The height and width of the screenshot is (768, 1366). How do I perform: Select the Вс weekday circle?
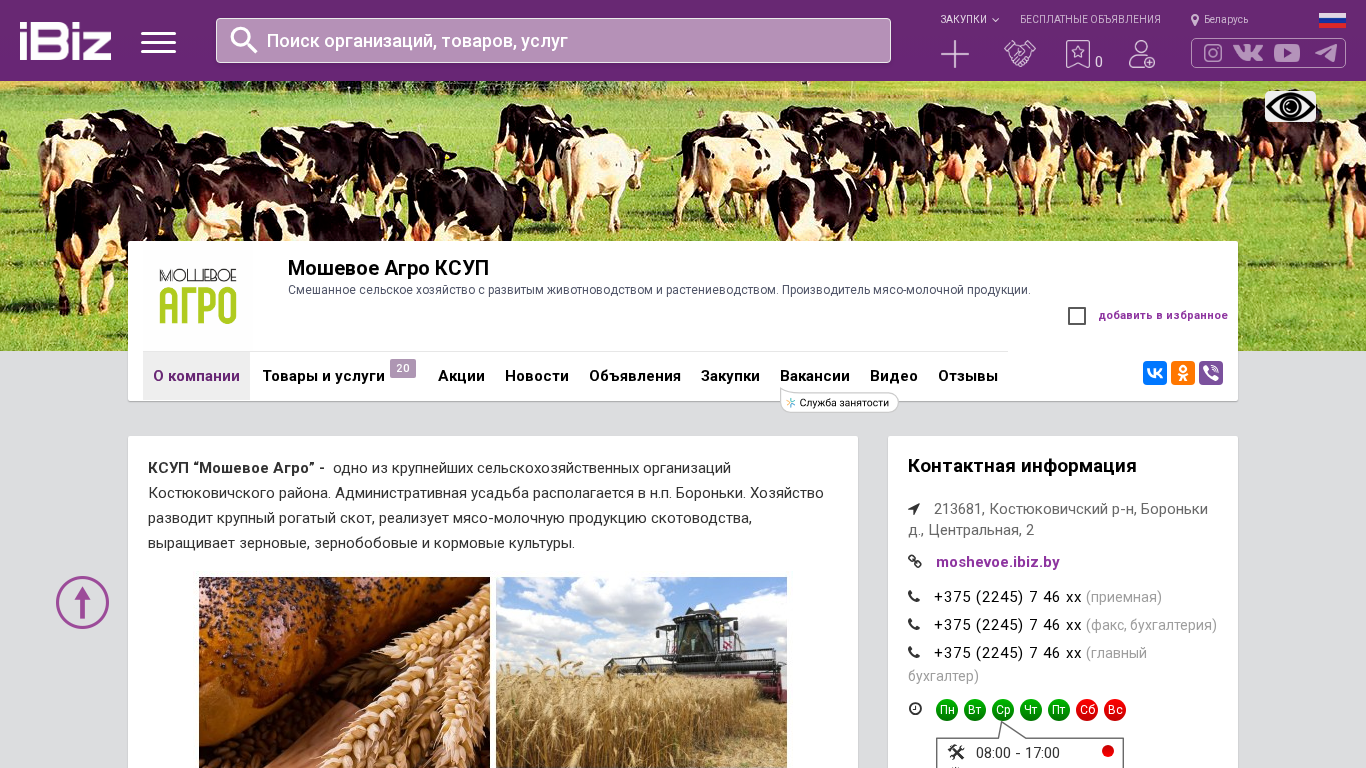(x=1115, y=710)
